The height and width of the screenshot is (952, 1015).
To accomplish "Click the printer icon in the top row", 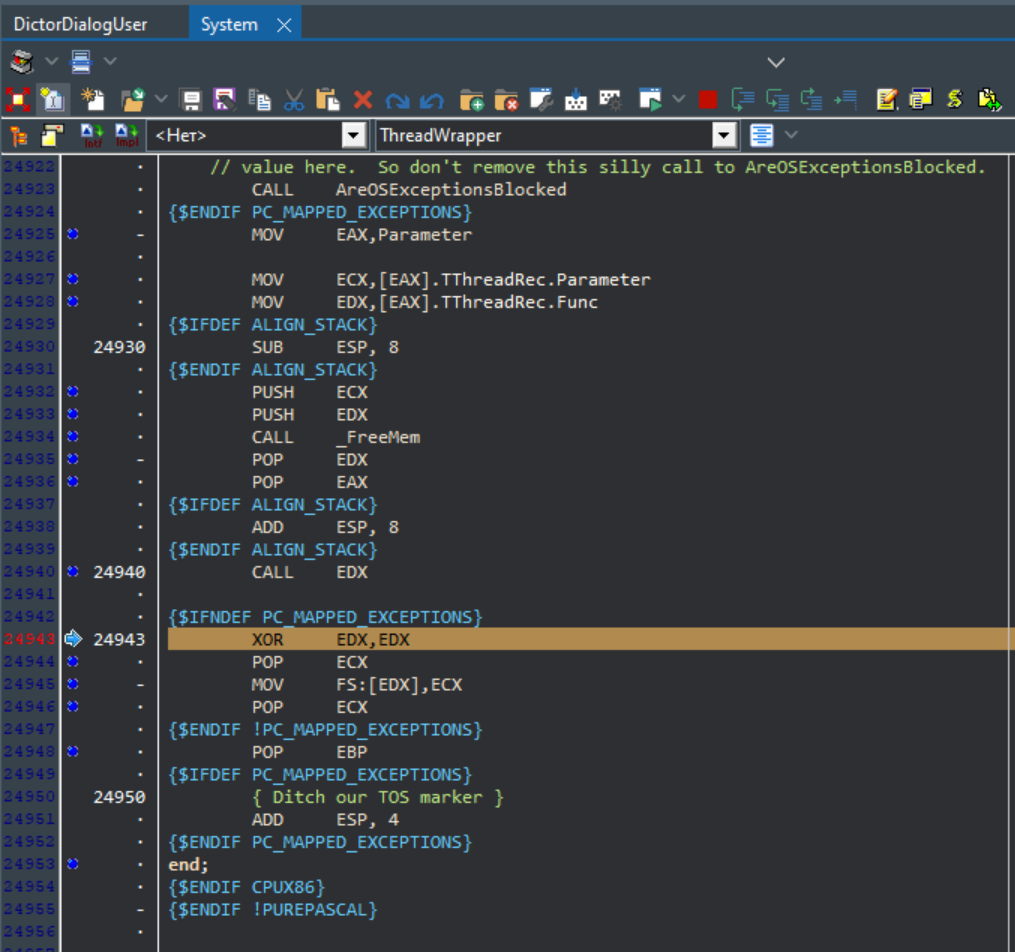I will click(81, 61).
